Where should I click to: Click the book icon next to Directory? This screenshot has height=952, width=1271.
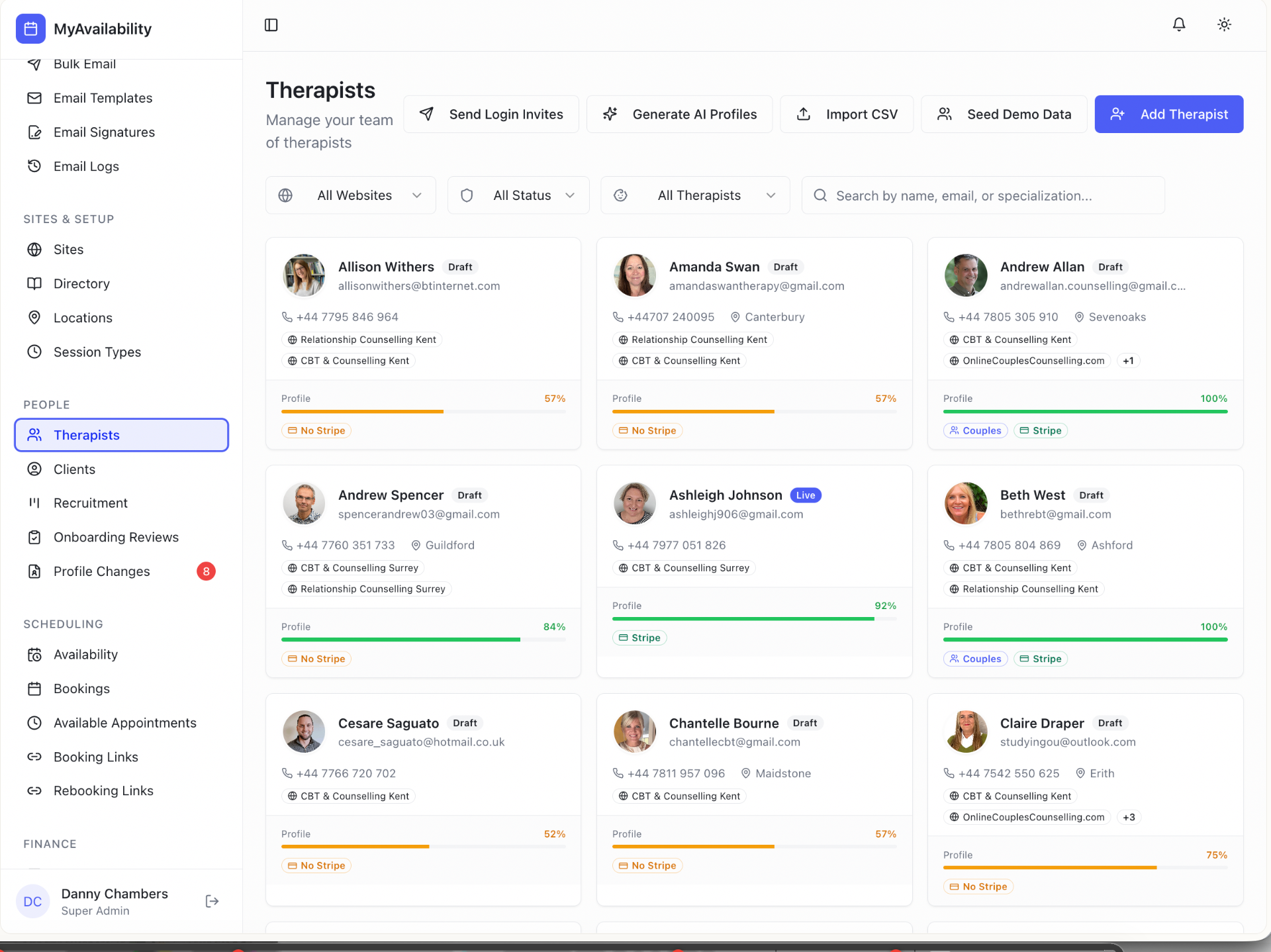coord(34,283)
